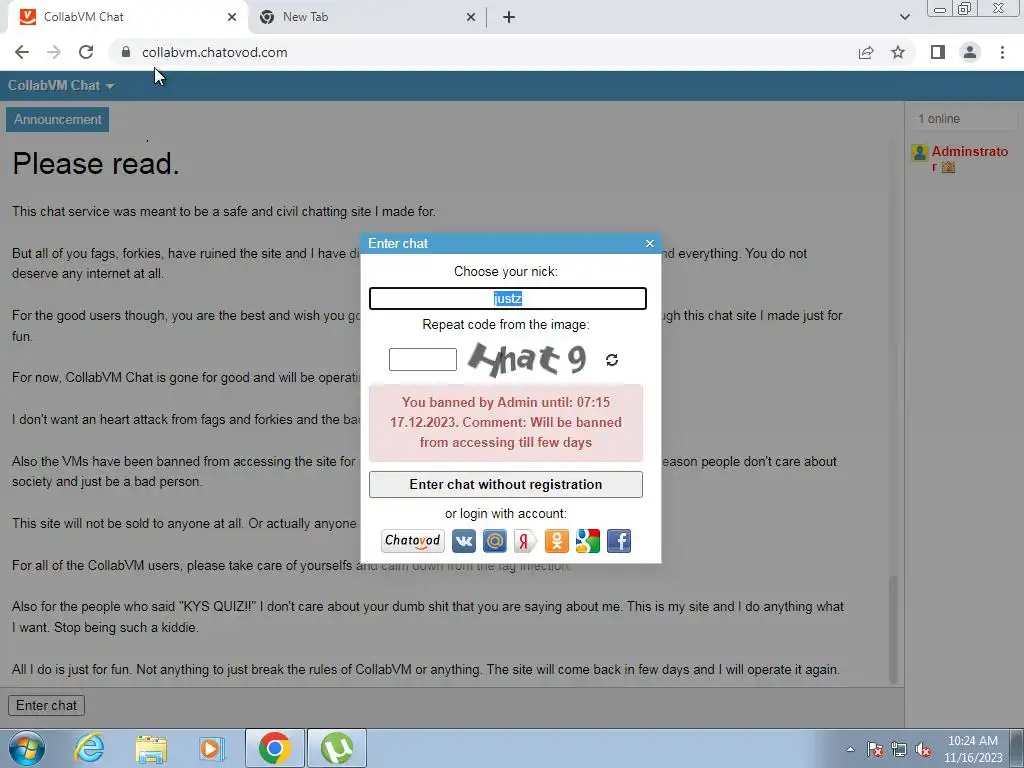Click the taskbar clock showing 10:24 AM
1024x768 pixels.
(972, 749)
